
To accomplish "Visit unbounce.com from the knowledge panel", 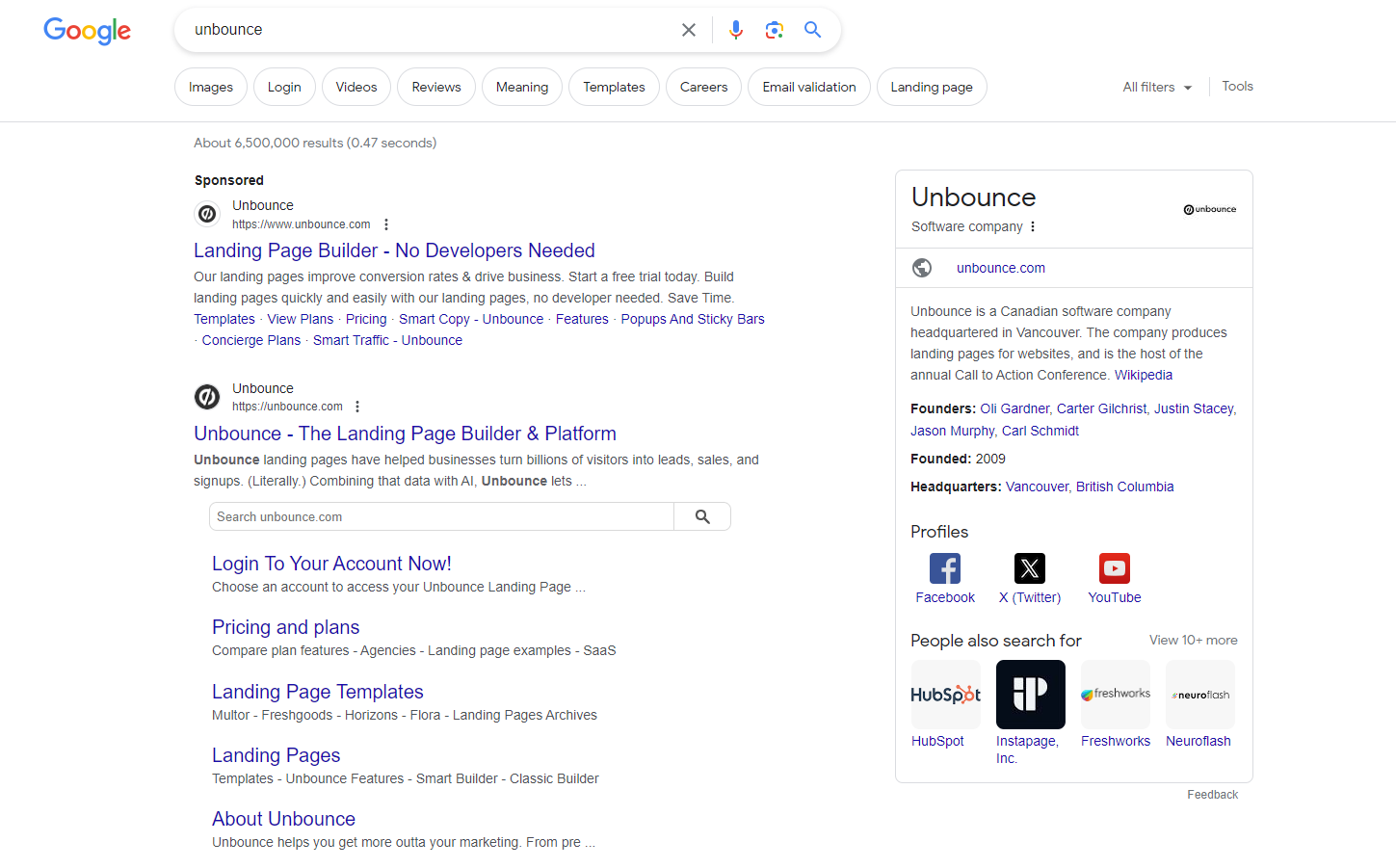I will click(1001, 268).
